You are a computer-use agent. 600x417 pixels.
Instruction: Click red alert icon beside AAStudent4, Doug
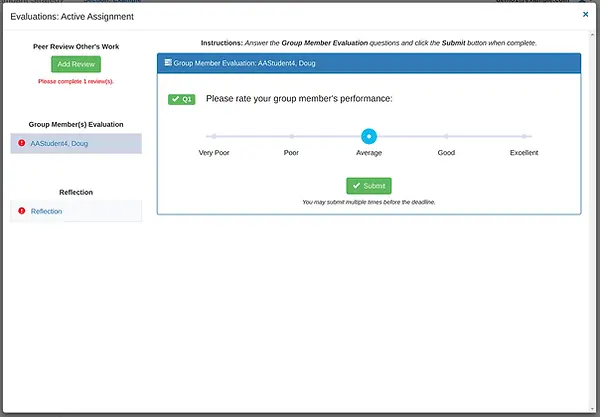tap(21, 143)
